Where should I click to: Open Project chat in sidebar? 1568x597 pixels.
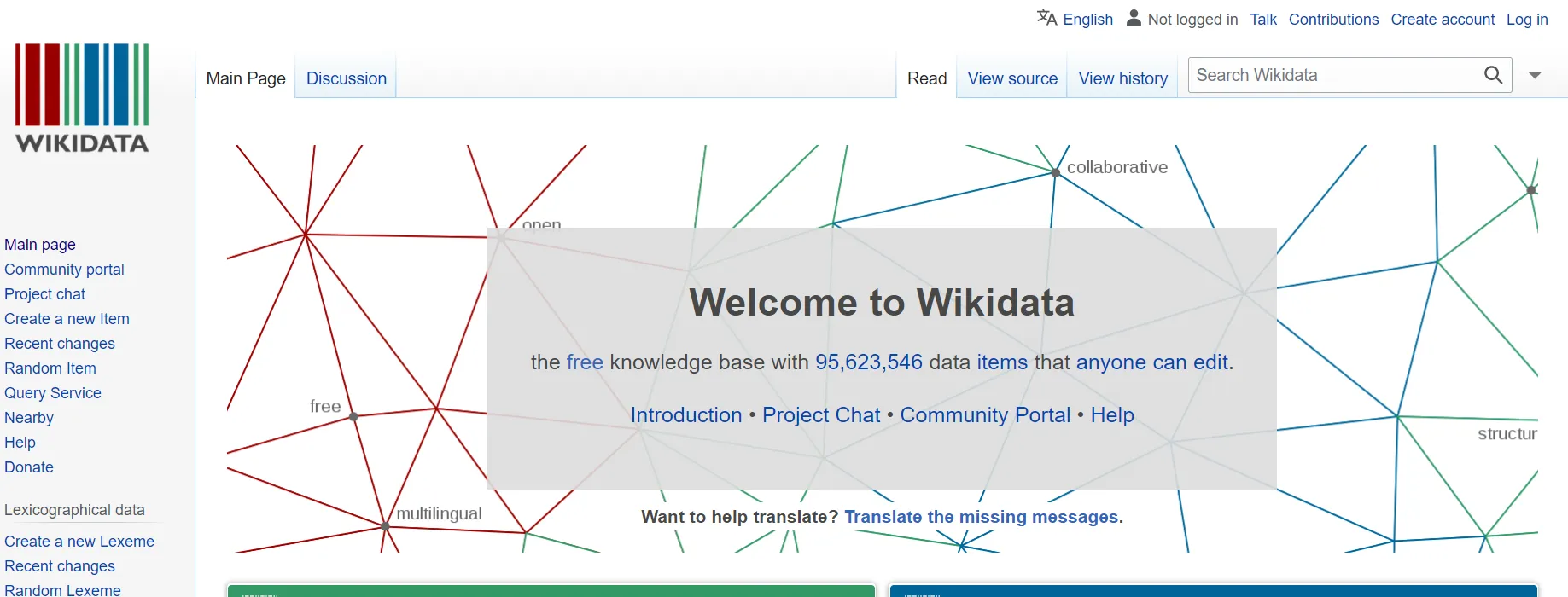click(44, 294)
